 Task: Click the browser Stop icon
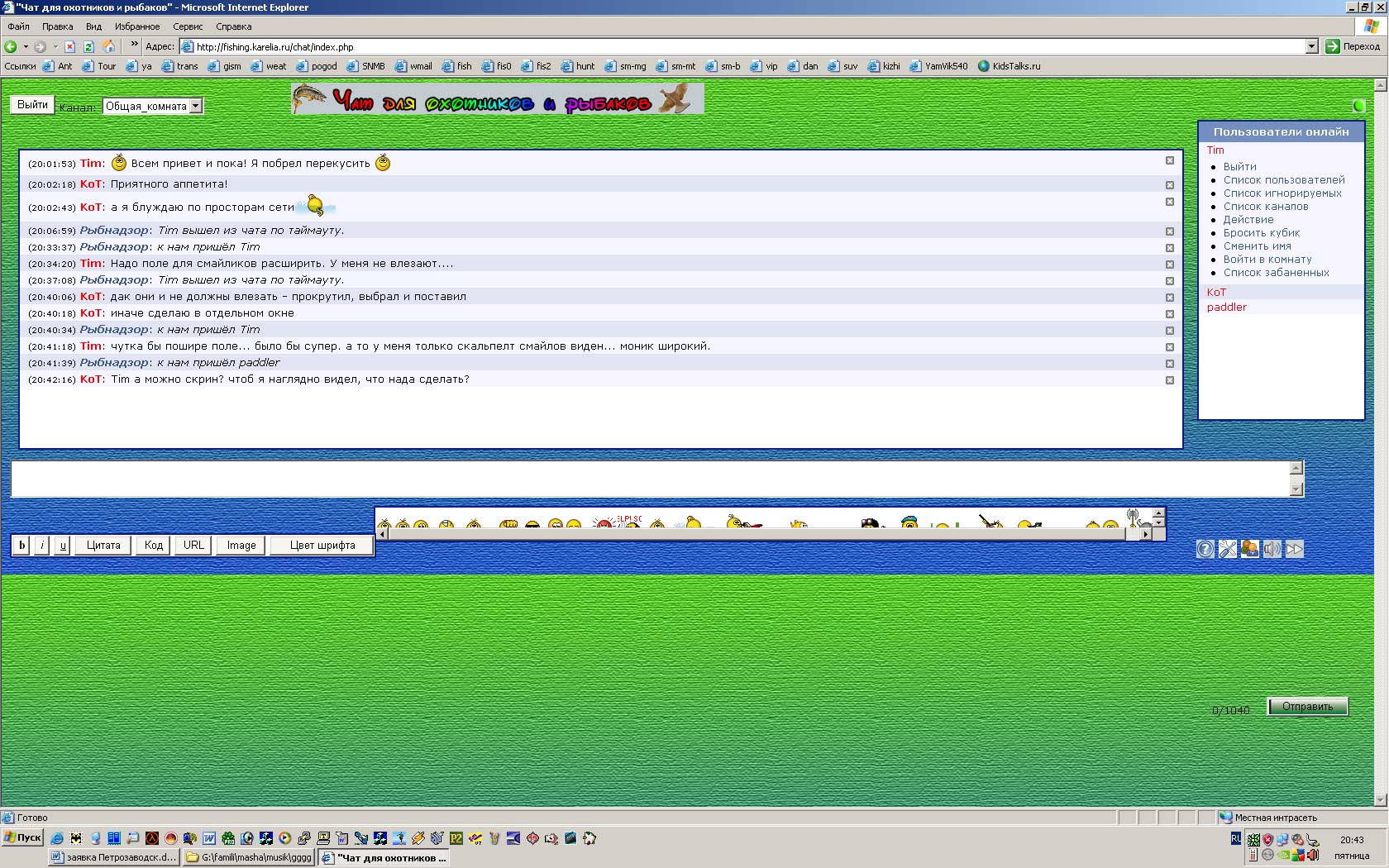coord(70,47)
